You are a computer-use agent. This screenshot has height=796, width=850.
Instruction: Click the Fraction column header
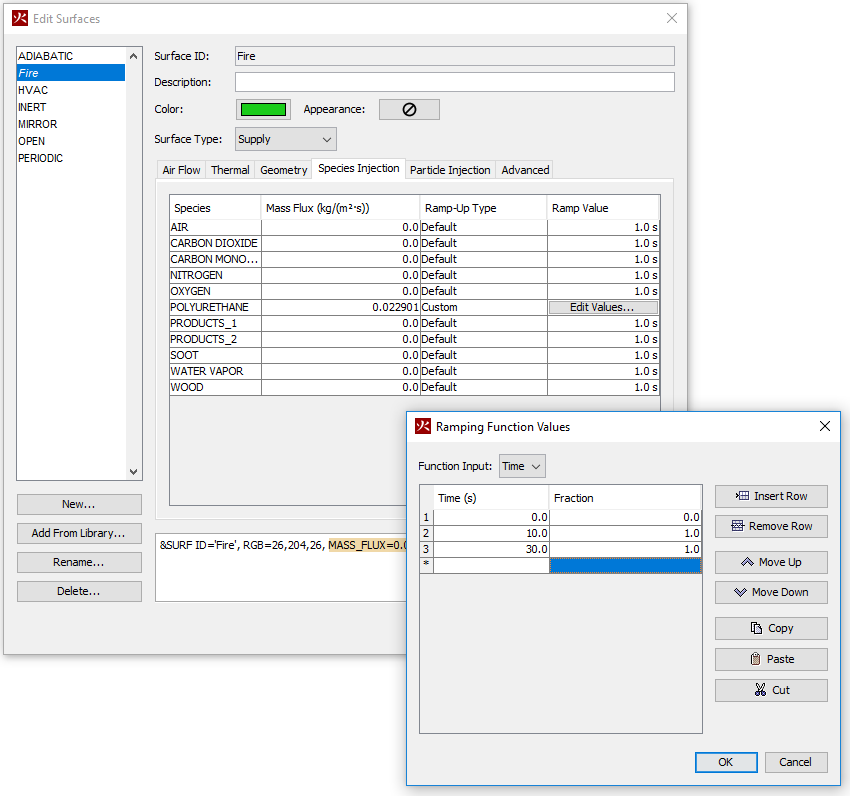(625, 498)
